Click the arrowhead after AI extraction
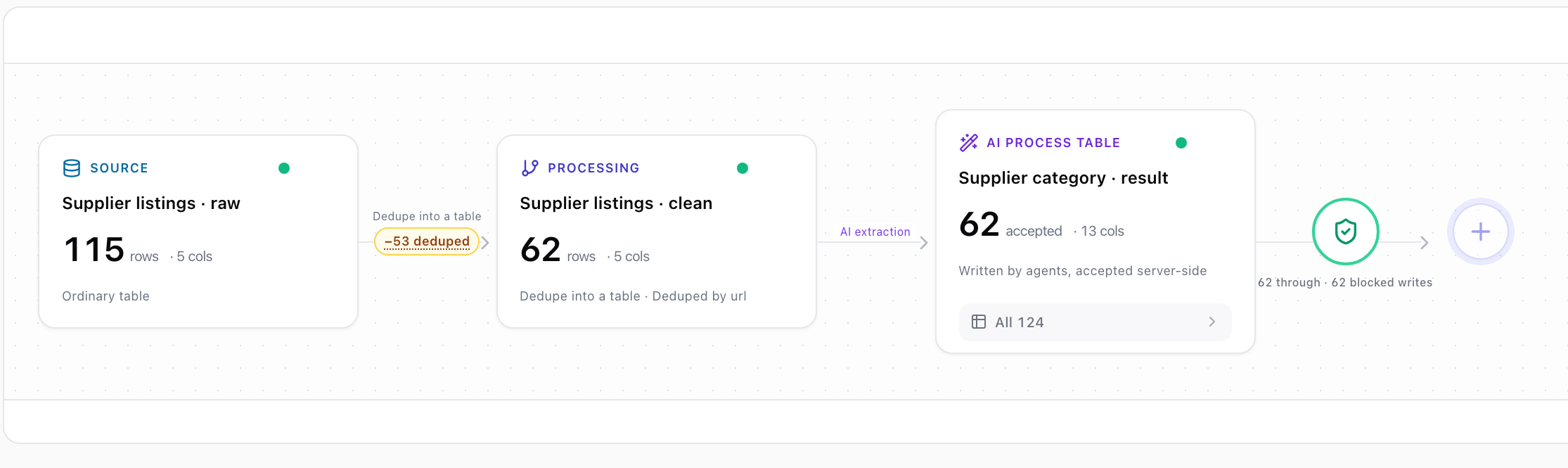This screenshot has height=468, width=1568. [924, 242]
